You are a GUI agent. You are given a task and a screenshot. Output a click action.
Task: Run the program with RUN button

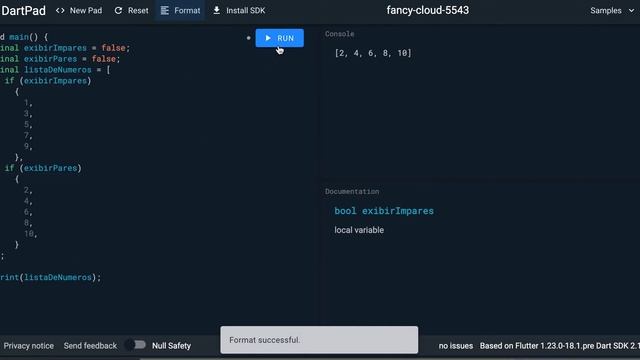(x=280, y=38)
